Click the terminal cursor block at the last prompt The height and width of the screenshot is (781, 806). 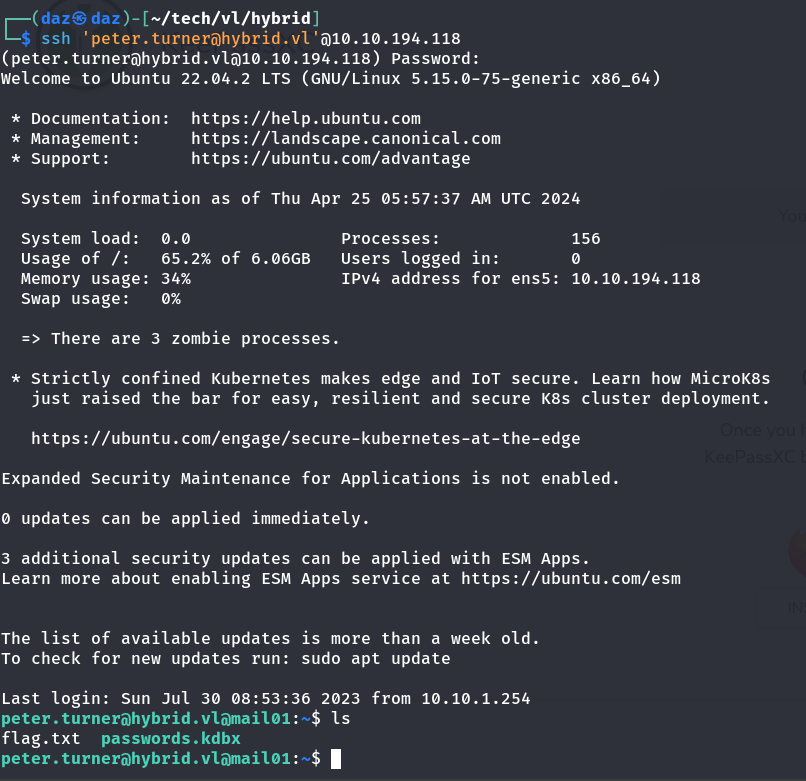[x=336, y=759]
